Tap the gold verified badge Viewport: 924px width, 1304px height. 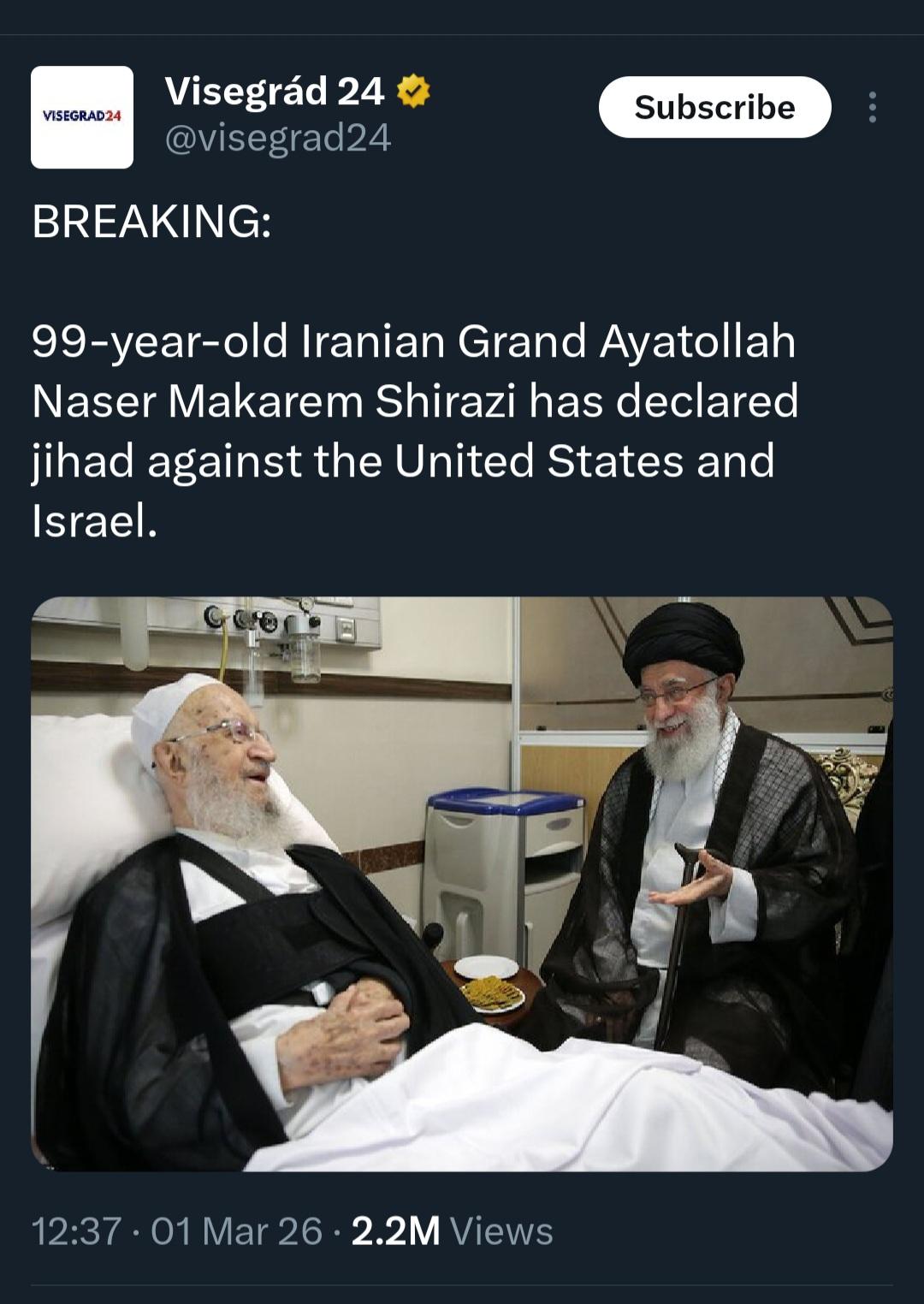click(414, 92)
